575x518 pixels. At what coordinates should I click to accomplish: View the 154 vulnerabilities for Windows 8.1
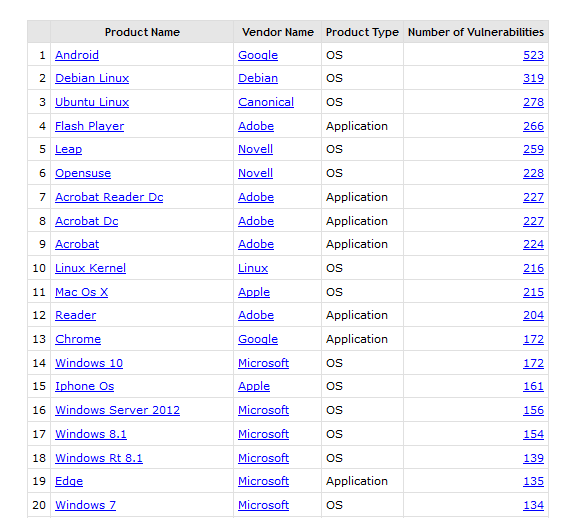pos(534,434)
